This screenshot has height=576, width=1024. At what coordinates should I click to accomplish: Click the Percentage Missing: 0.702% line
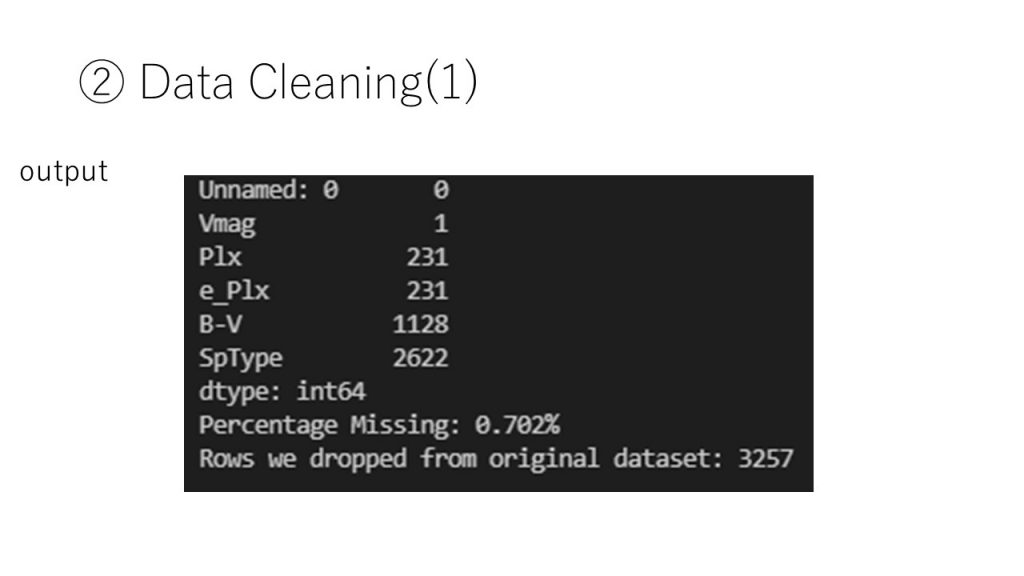coord(379,425)
